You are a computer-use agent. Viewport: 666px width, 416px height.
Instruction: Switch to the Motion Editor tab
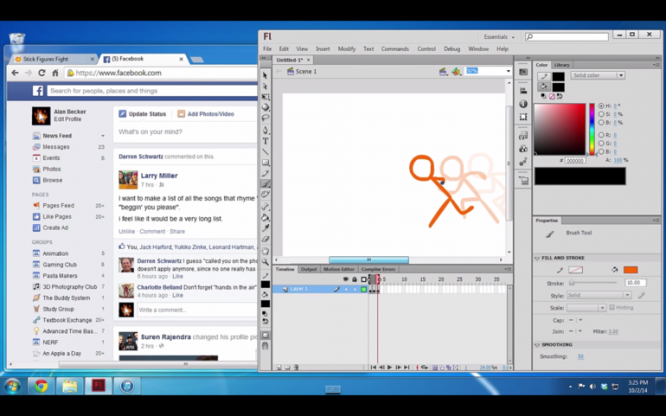pyautogui.click(x=340, y=269)
